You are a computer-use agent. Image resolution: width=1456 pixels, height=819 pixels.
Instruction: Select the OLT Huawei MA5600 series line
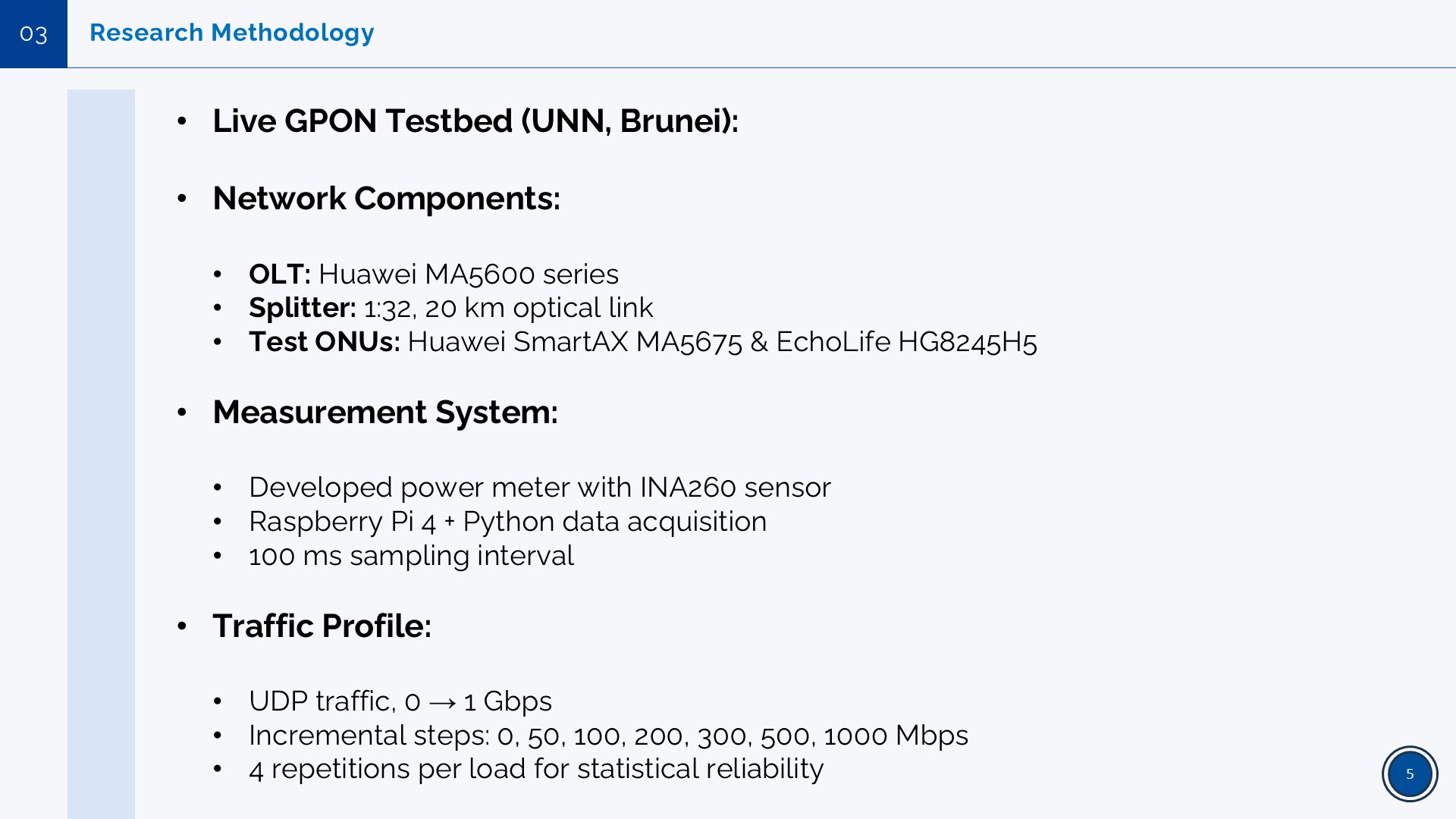coord(434,274)
